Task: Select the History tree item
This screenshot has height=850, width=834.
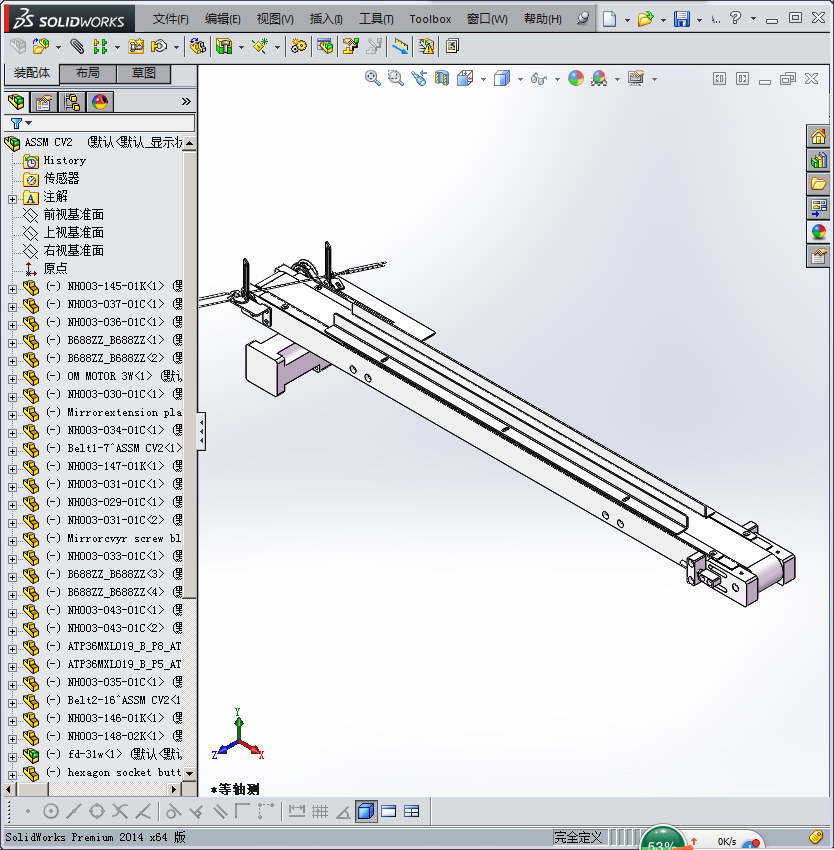Action: click(x=65, y=160)
